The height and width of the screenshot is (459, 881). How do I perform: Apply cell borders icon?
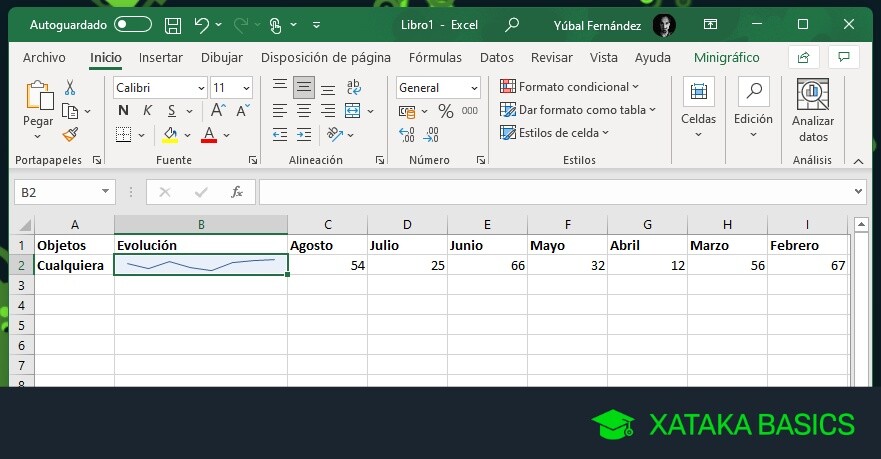[x=124, y=135]
